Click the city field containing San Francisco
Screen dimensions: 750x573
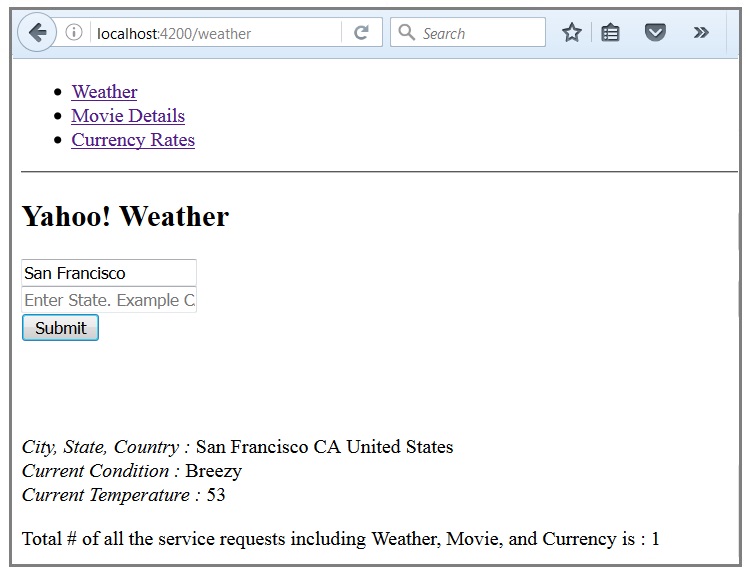coord(109,273)
